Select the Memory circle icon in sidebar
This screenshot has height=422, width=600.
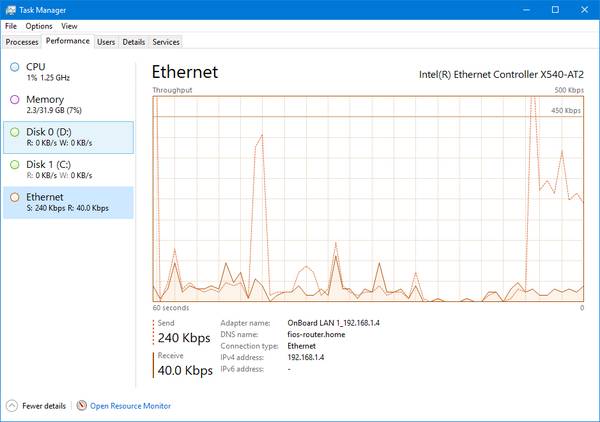pyautogui.click(x=14, y=99)
